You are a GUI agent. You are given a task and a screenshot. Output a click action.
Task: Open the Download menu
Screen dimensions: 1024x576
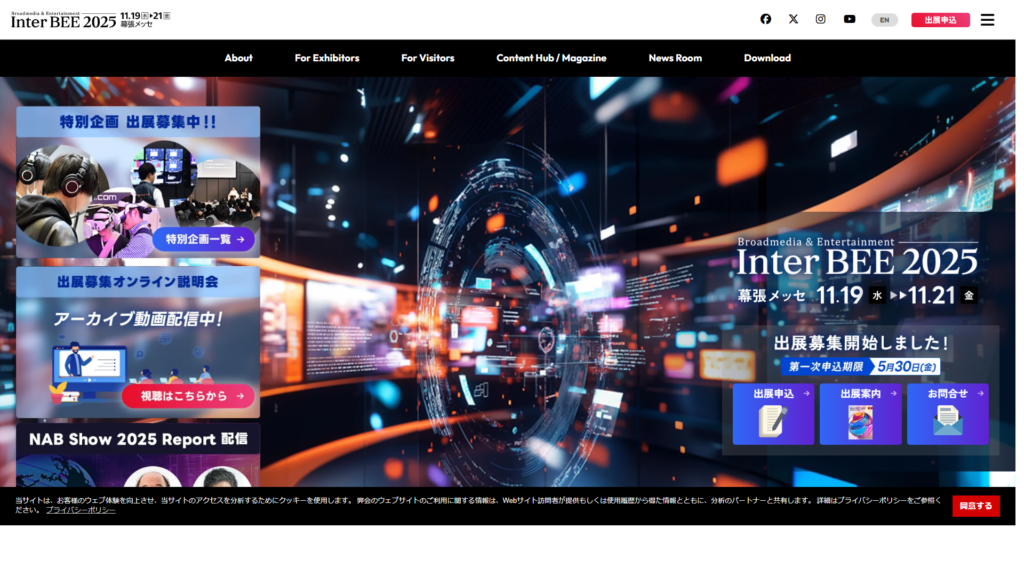click(x=767, y=58)
